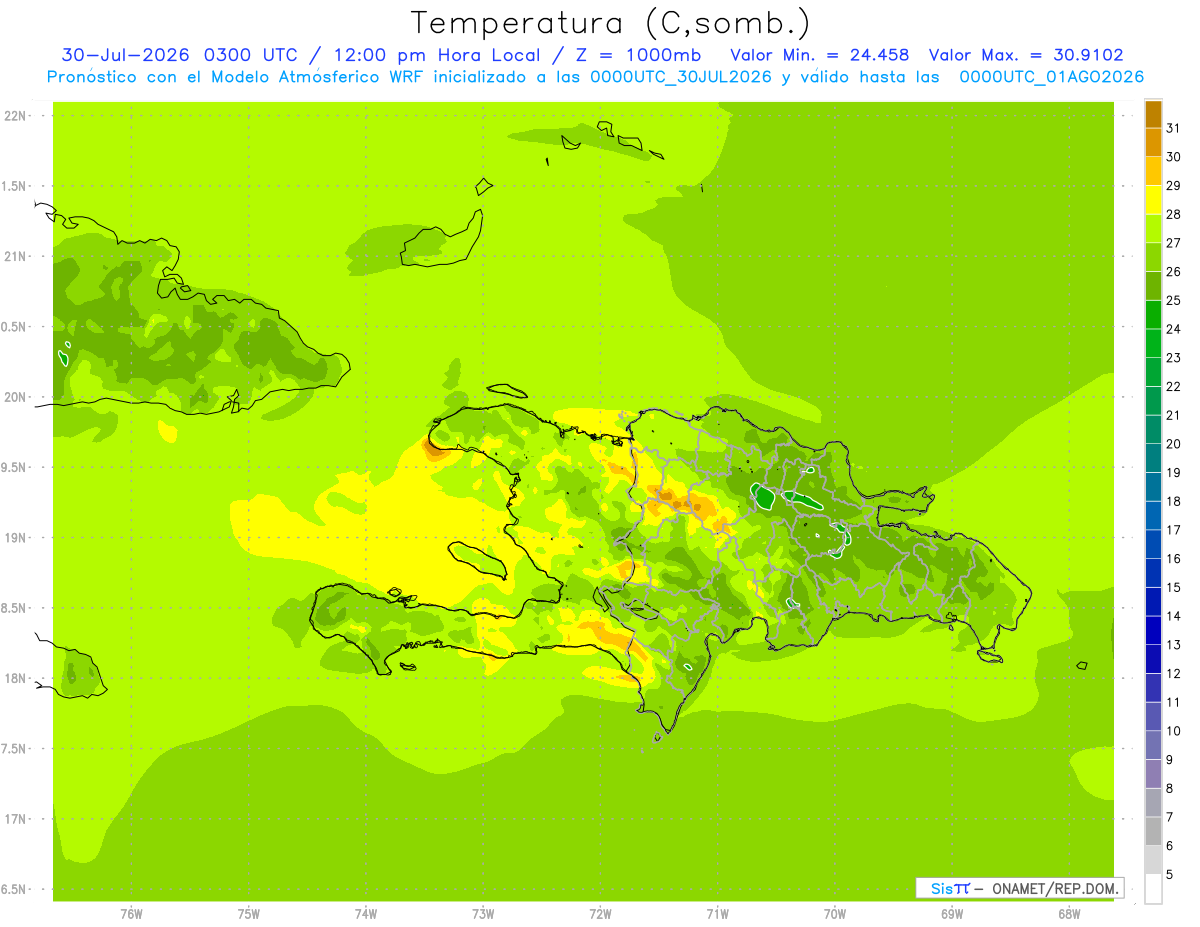The height and width of the screenshot is (927, 1200).
Task: Click the purple legend swatch between 10 and 11
Action: (1153, 716)
